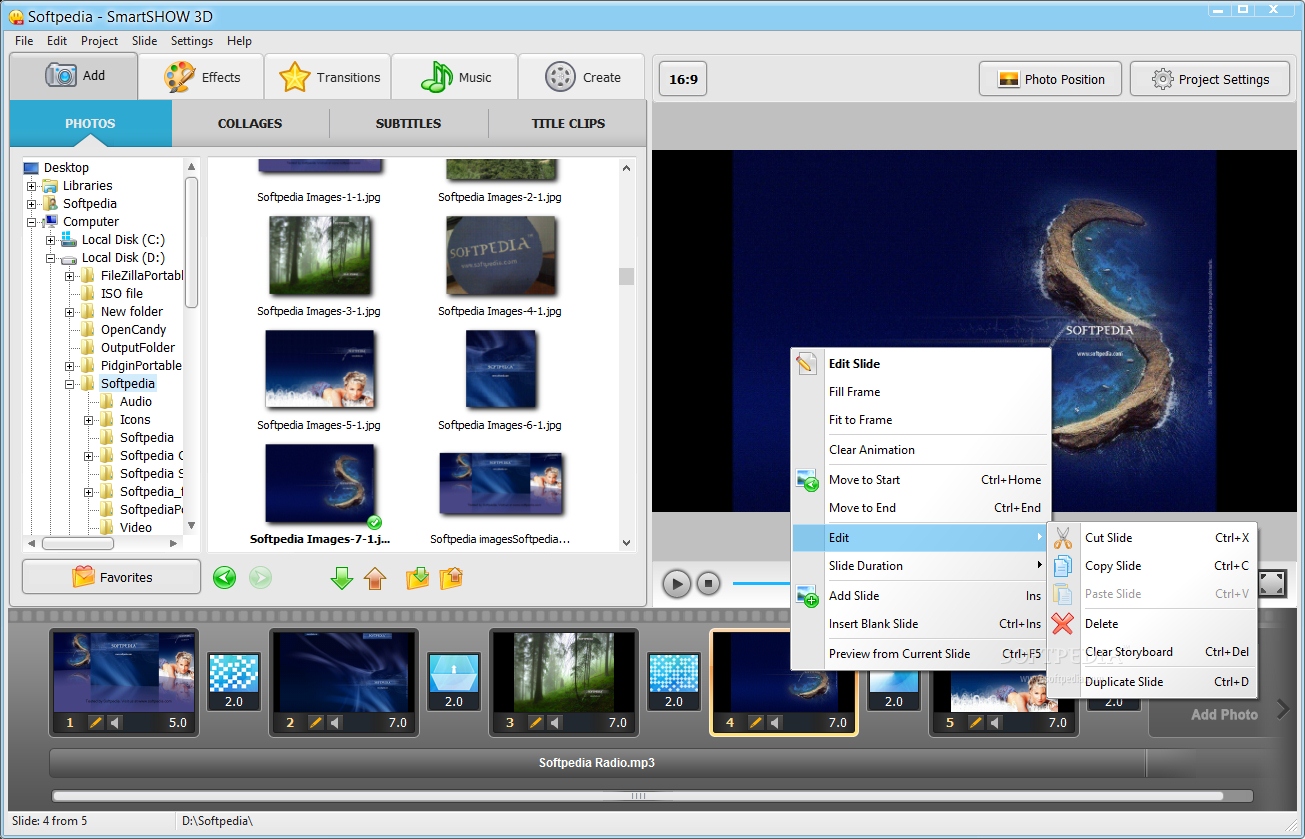1305x839 pixels.
Task: Click the 16:9 aspect ratio button
Action: pyautogui.click(x=683, y=79)
